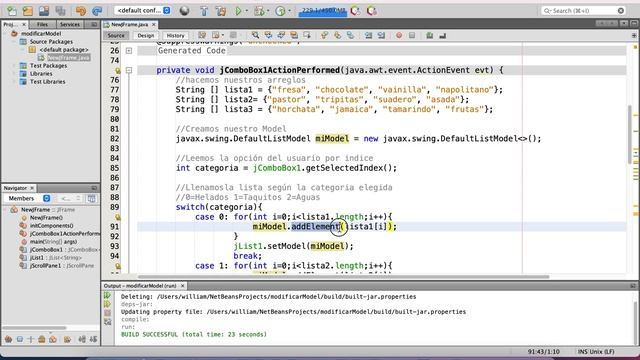The width and height of the screenshot is (640, 360).
Task: Switch to Design view button
Action: 146,36
